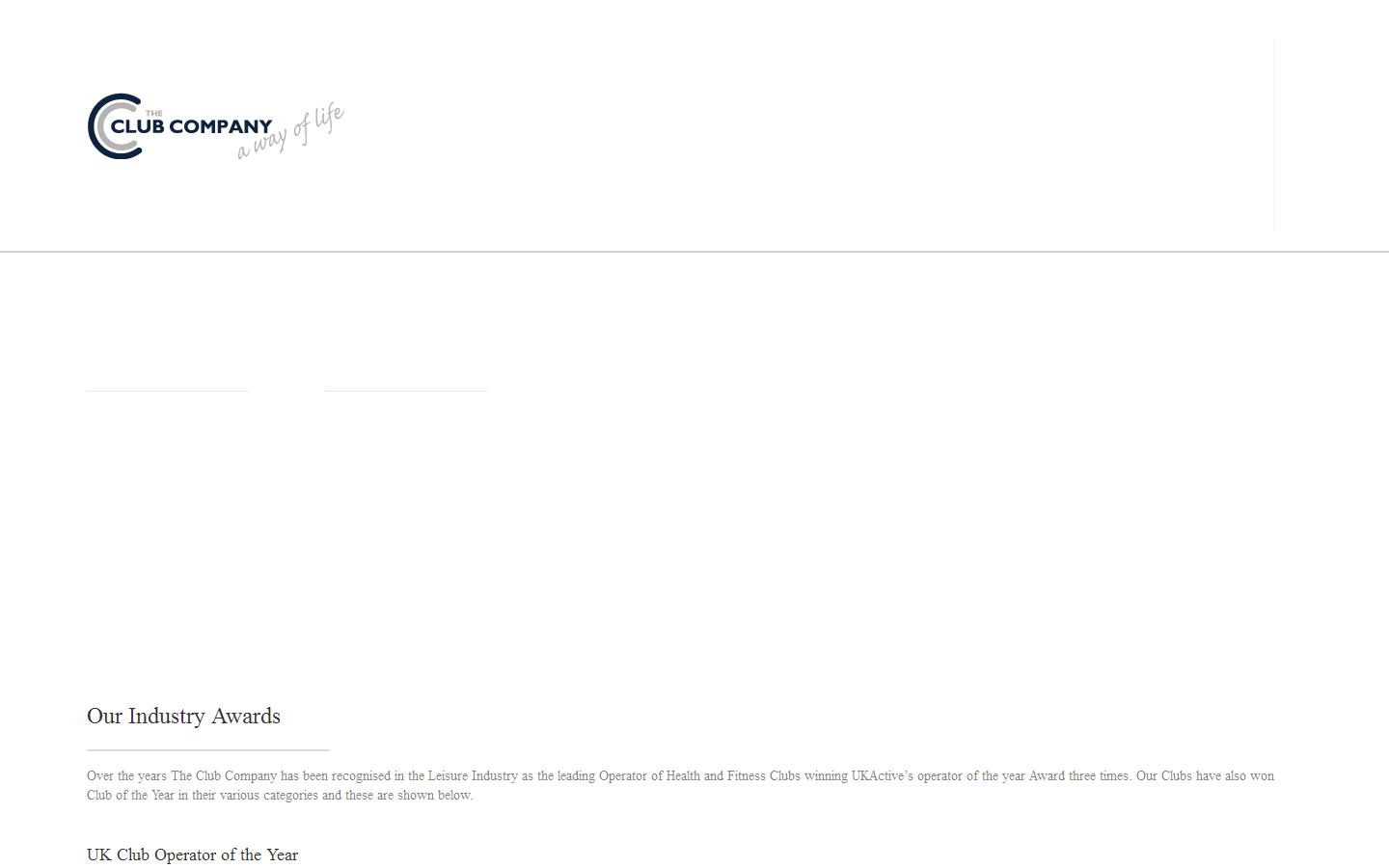Click 'Award three times' text in paragraph
1389x868 pixels.
click(x=1078, y=775)
